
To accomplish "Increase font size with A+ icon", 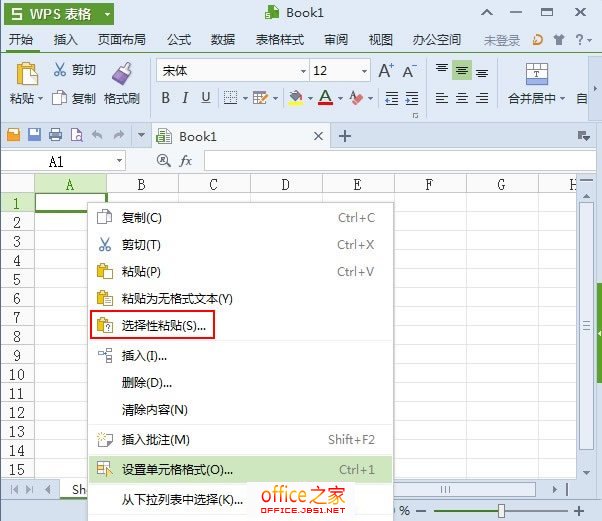I will 386,71.
